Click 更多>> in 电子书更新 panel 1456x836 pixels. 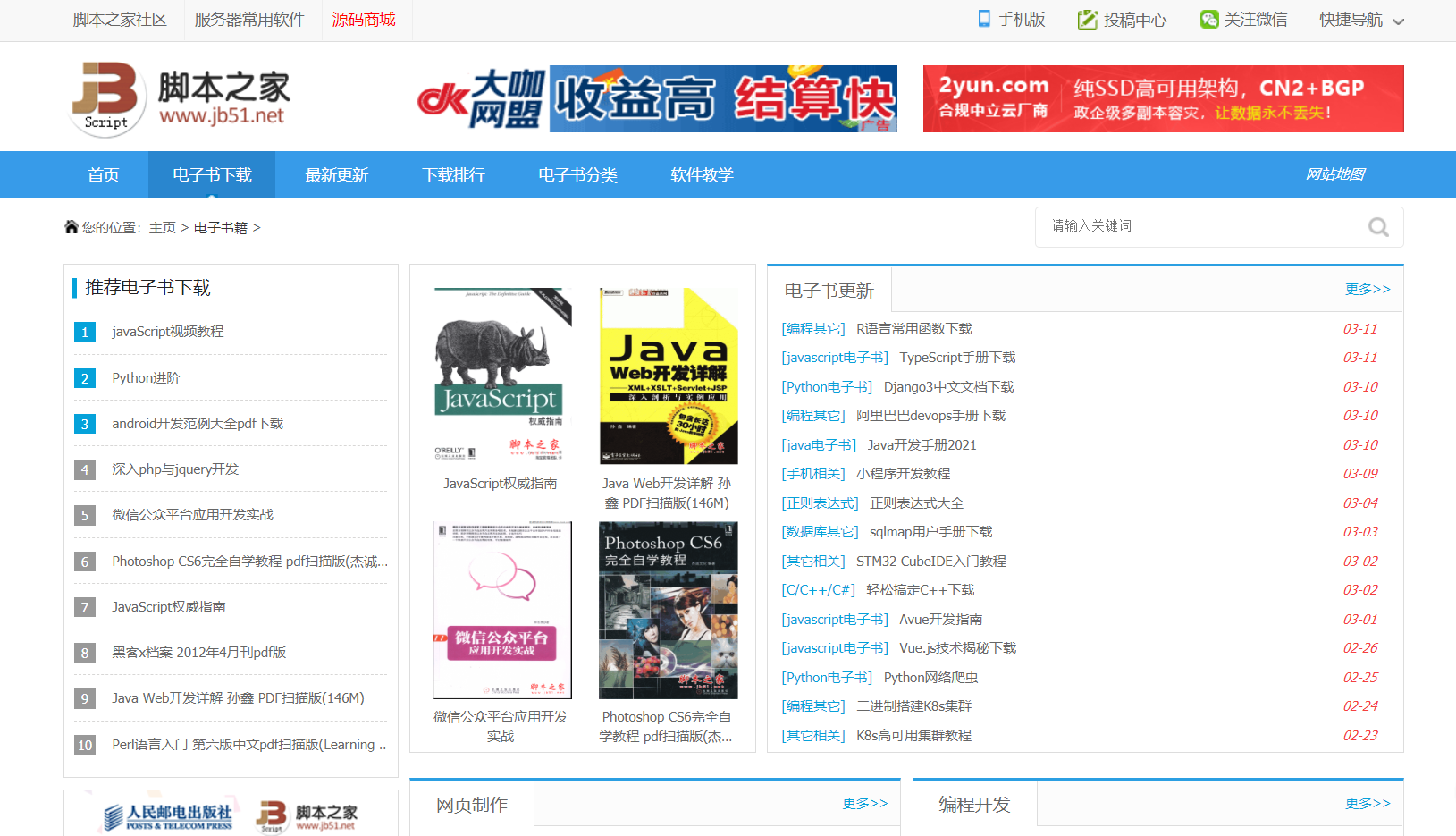[1368, 289]
